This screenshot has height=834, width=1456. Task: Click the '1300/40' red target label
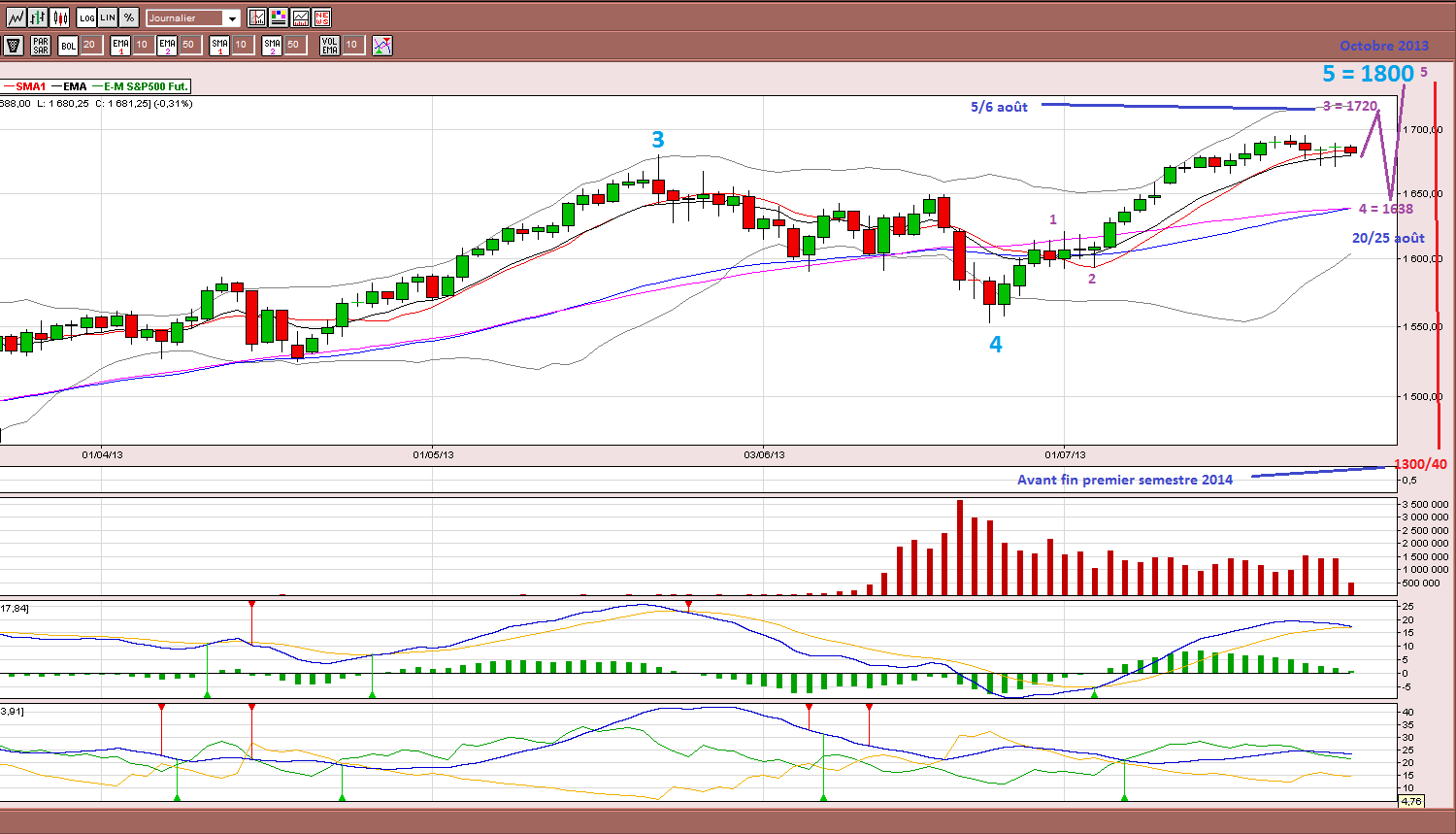(x=1420, y=464)
